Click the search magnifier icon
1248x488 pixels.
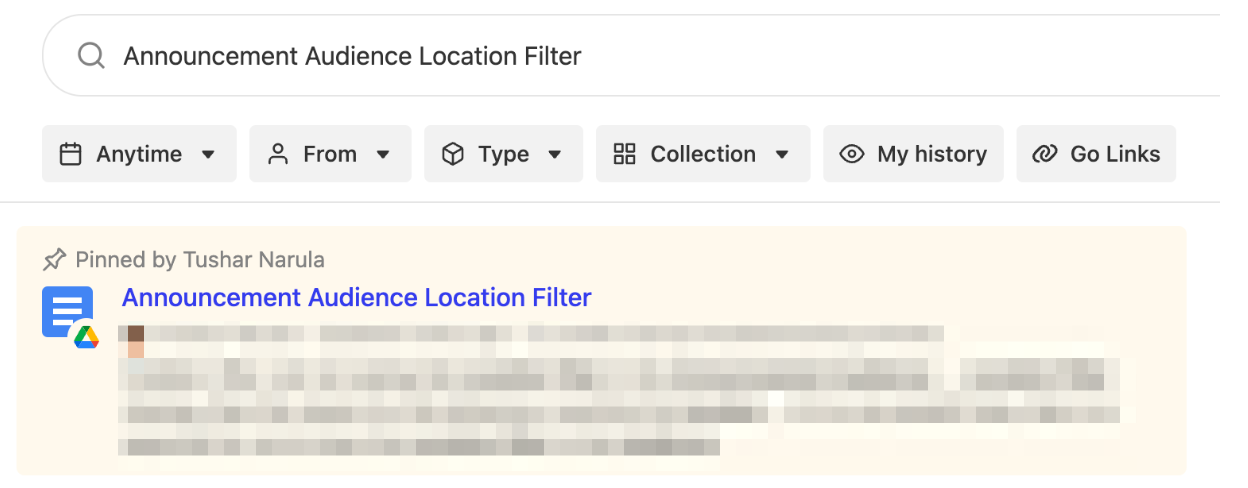(91, 56)
